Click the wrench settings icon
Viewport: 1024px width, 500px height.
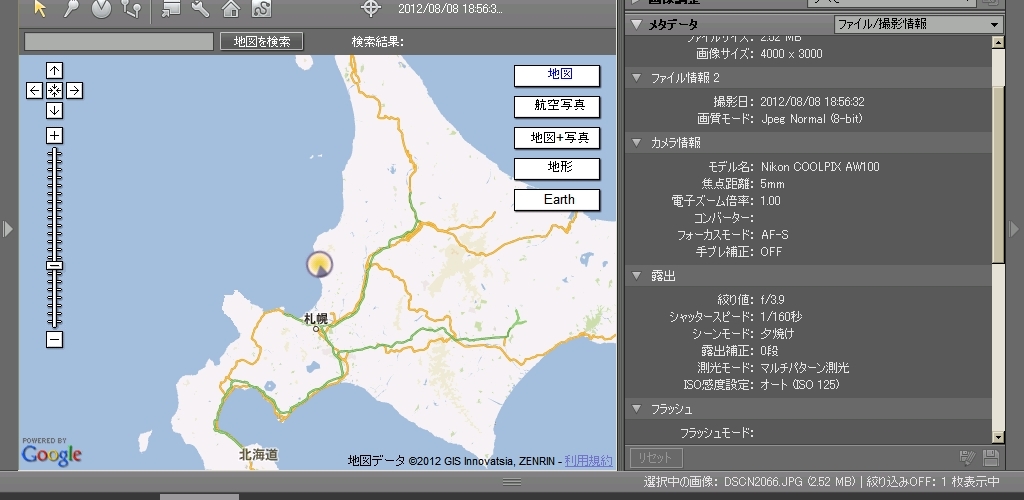click(200, 9)
